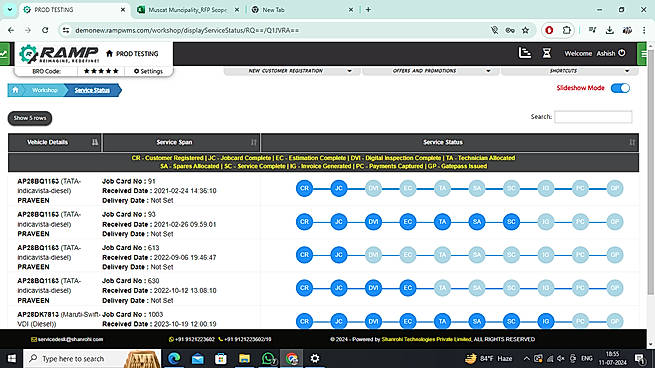Viewport: 655px width, 368px height.
Task: Select Job Card No 613 text
Action: pyautogui.click(x=131, y=248)
